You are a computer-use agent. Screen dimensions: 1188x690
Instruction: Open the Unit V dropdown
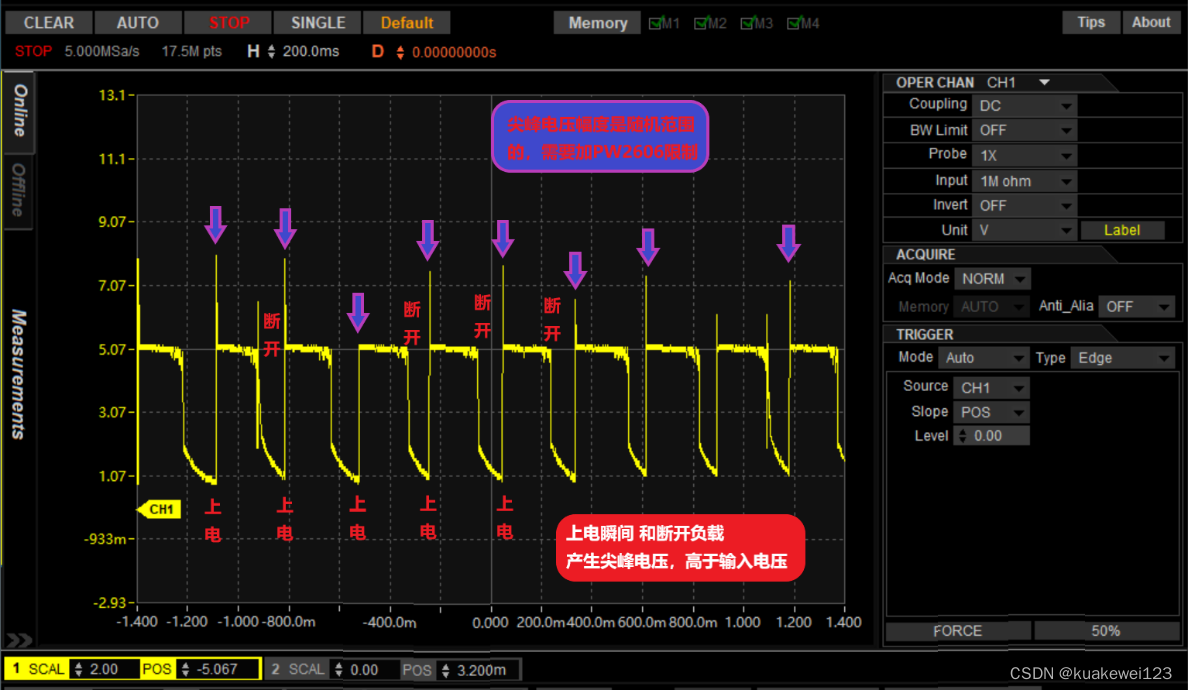1024,230
